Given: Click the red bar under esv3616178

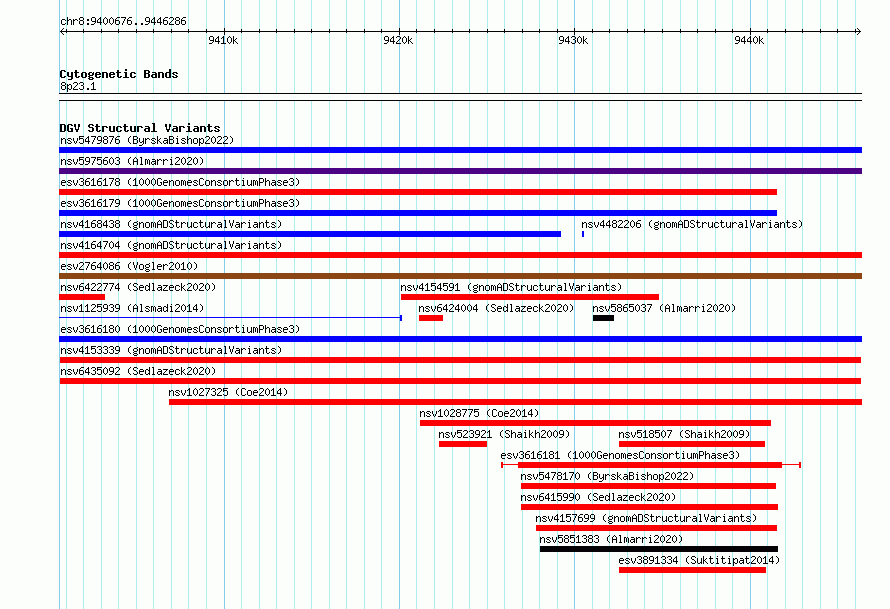Looking at the screenshot, I should click(418, 192).
